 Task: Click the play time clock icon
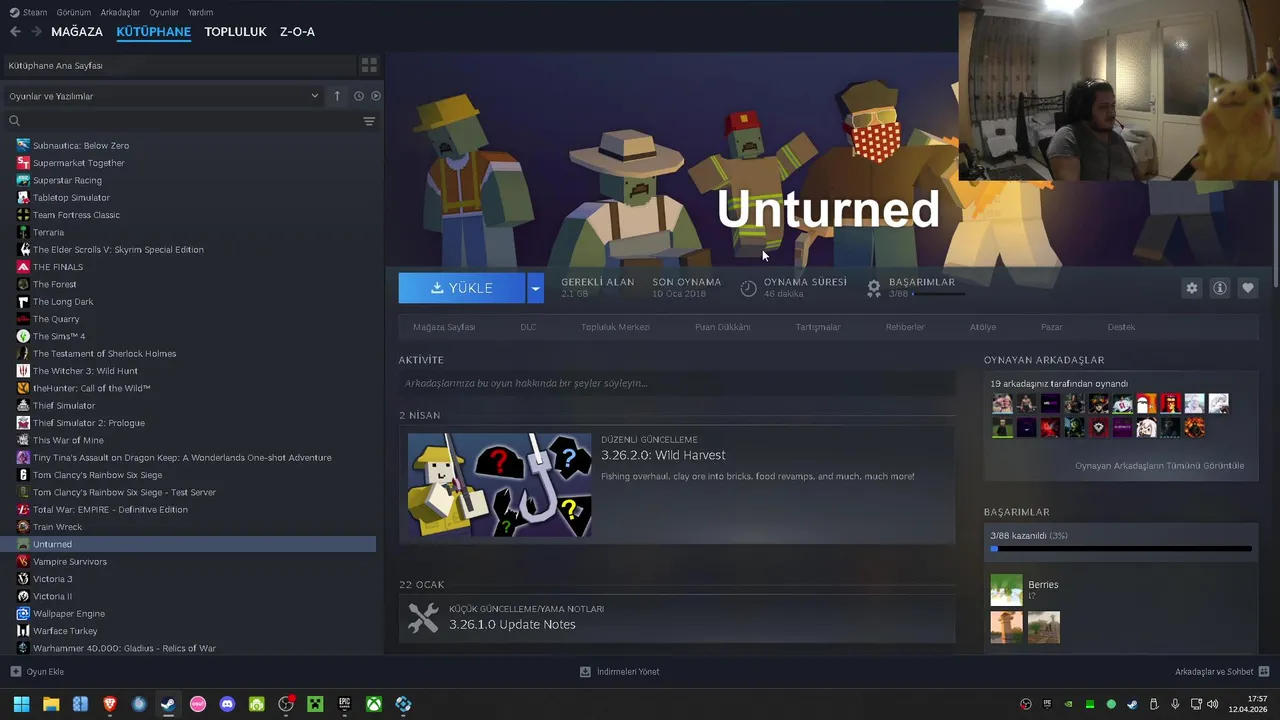click(749, 288)
